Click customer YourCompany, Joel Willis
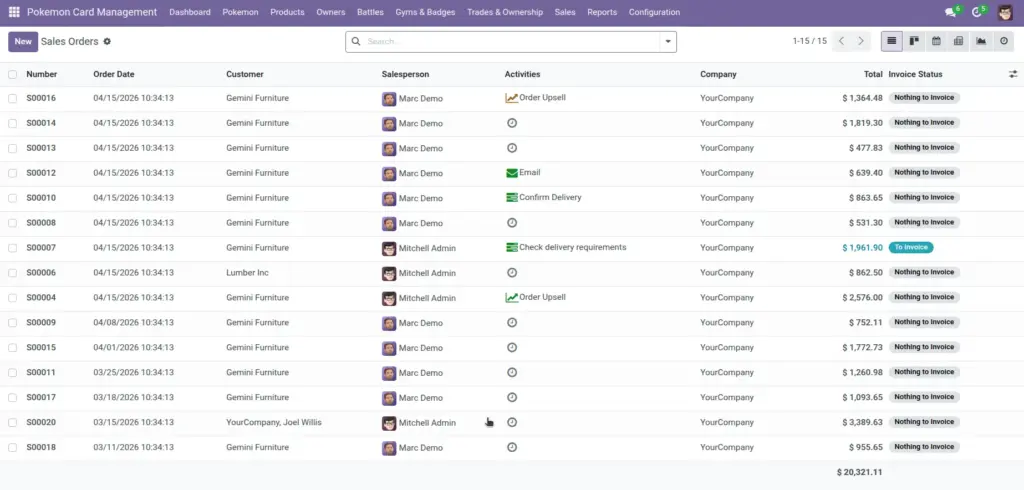This screenshot has height=490, width=1024. coord(274,423)
